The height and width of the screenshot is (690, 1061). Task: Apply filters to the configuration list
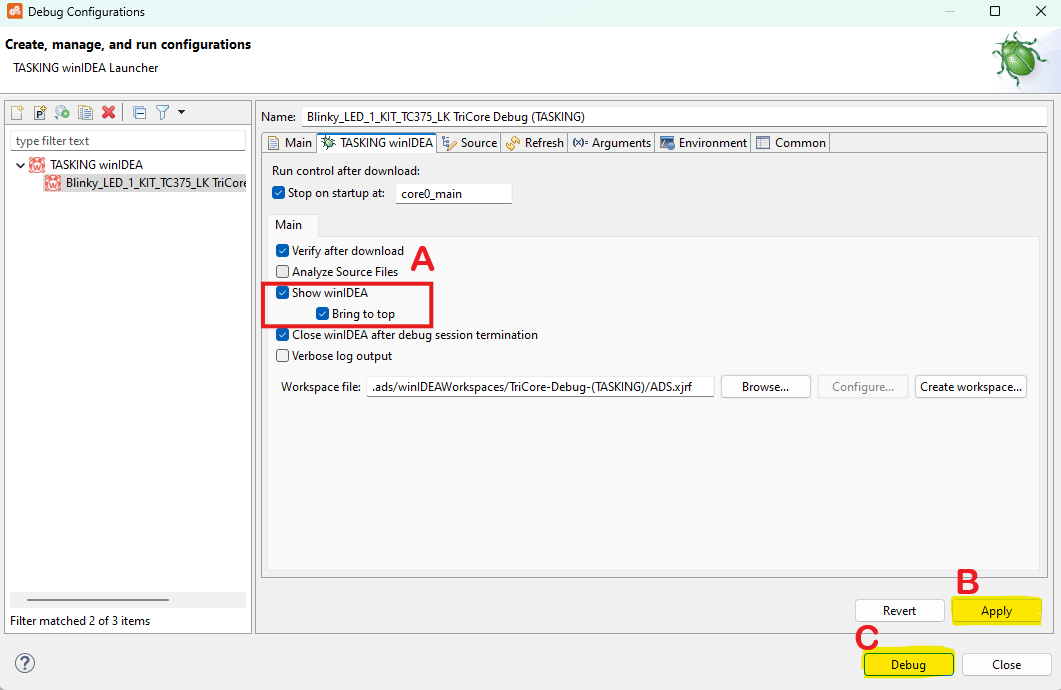(x=162, y=113)
